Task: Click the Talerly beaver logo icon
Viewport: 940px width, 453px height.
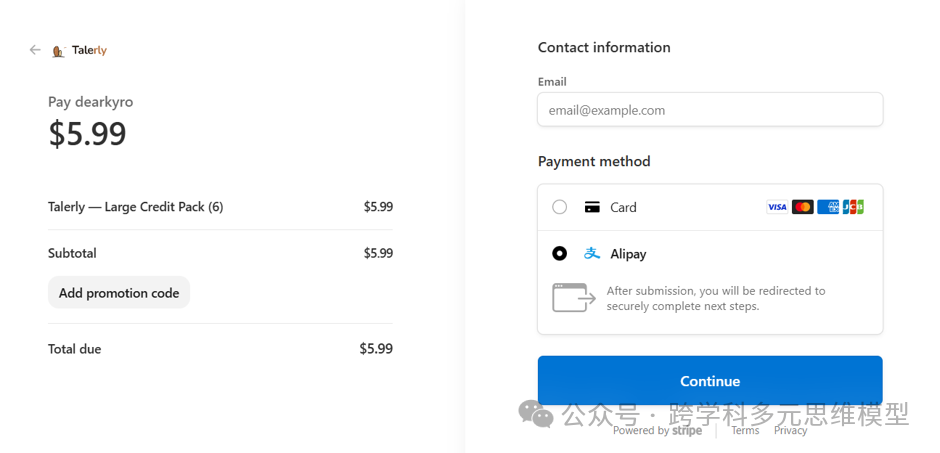Action: pyautogui.click(x=59, y=52)
